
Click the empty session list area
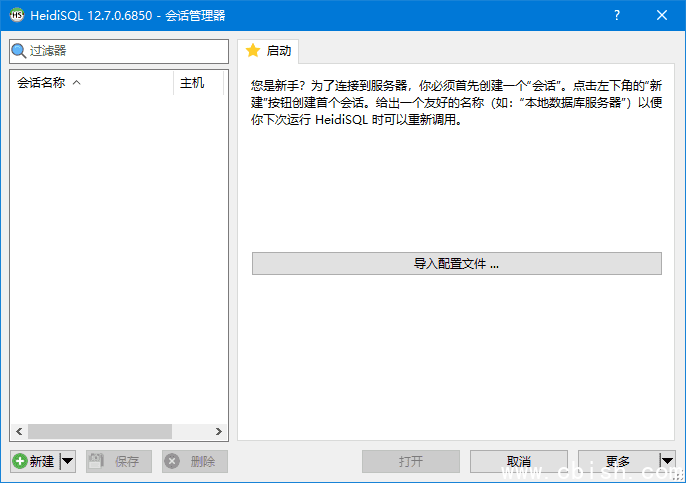[118, 250]
